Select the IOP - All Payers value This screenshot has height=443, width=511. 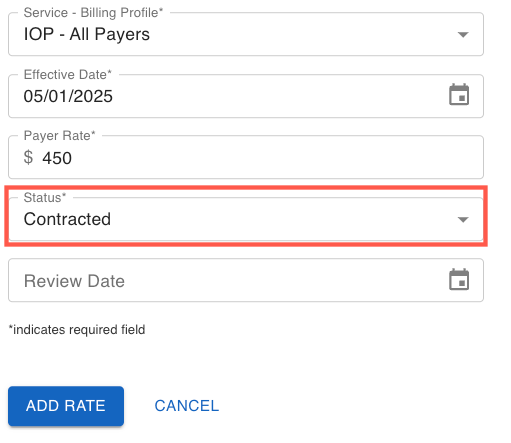[x=87, y=35]
